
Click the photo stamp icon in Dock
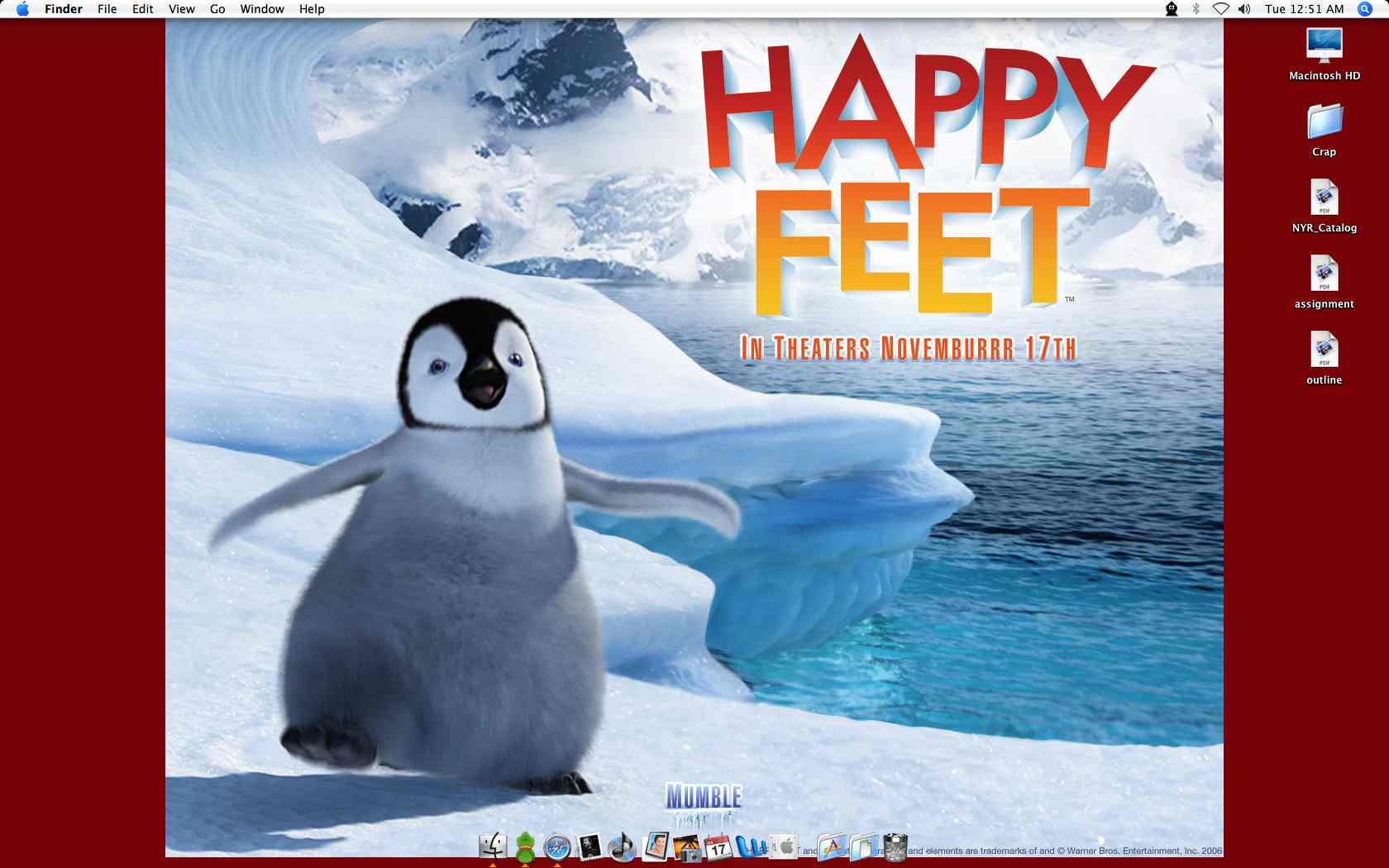589,847
